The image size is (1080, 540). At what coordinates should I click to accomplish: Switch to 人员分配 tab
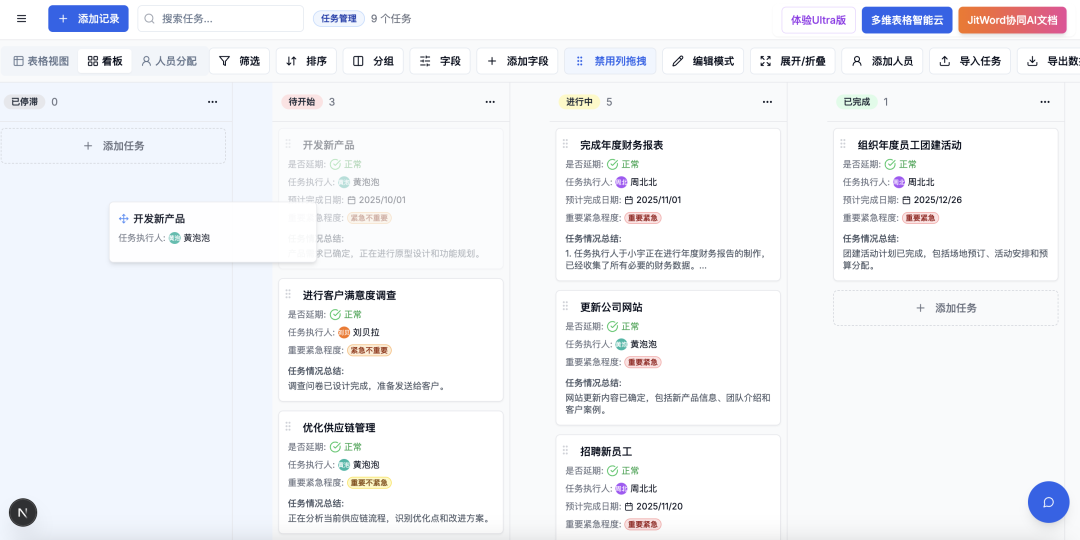169,61
